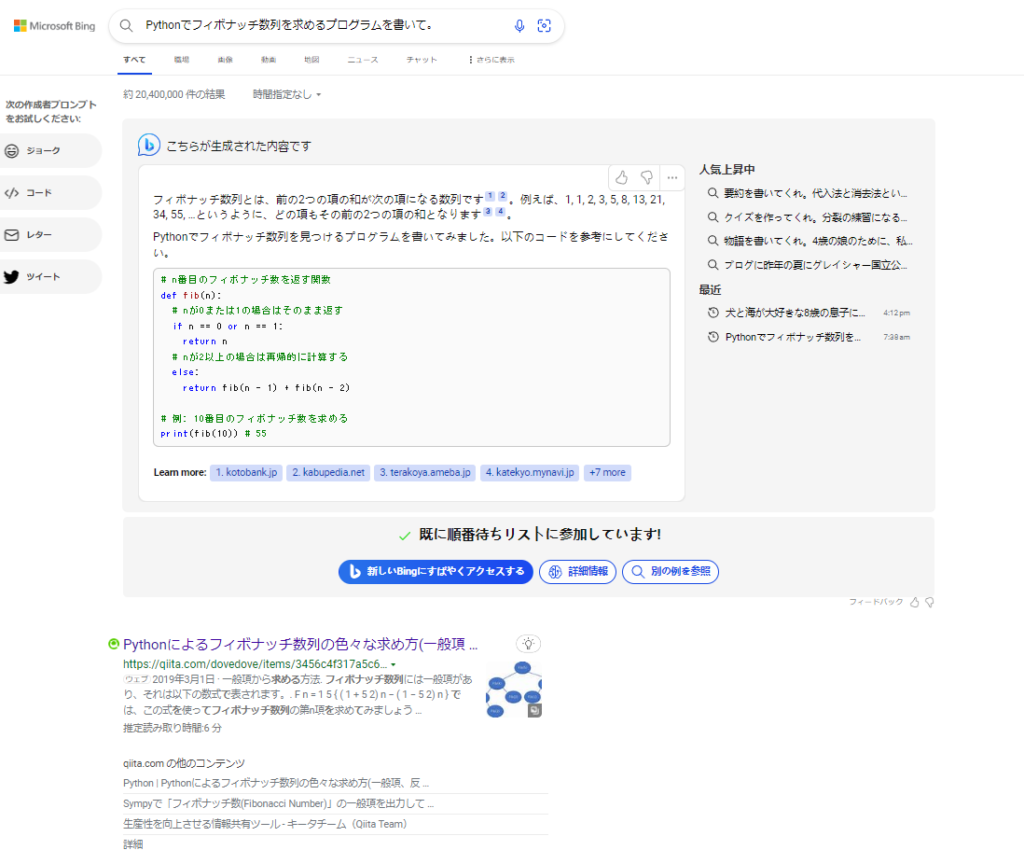Click the heading qiita.com の他のコンテンツ
The image size is (1024, 864).
(x=184, y=763)
